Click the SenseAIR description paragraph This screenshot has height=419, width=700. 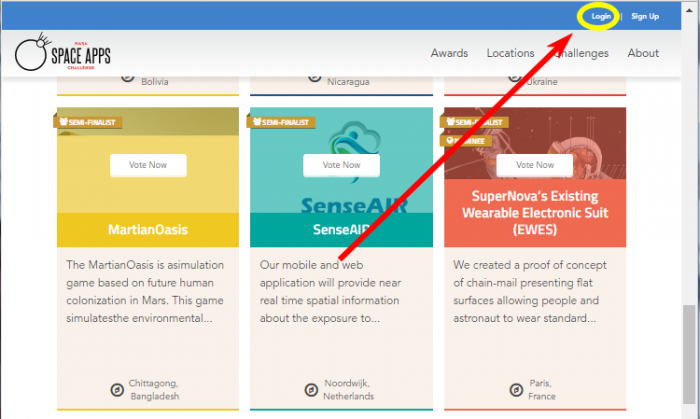click(330, 291)
